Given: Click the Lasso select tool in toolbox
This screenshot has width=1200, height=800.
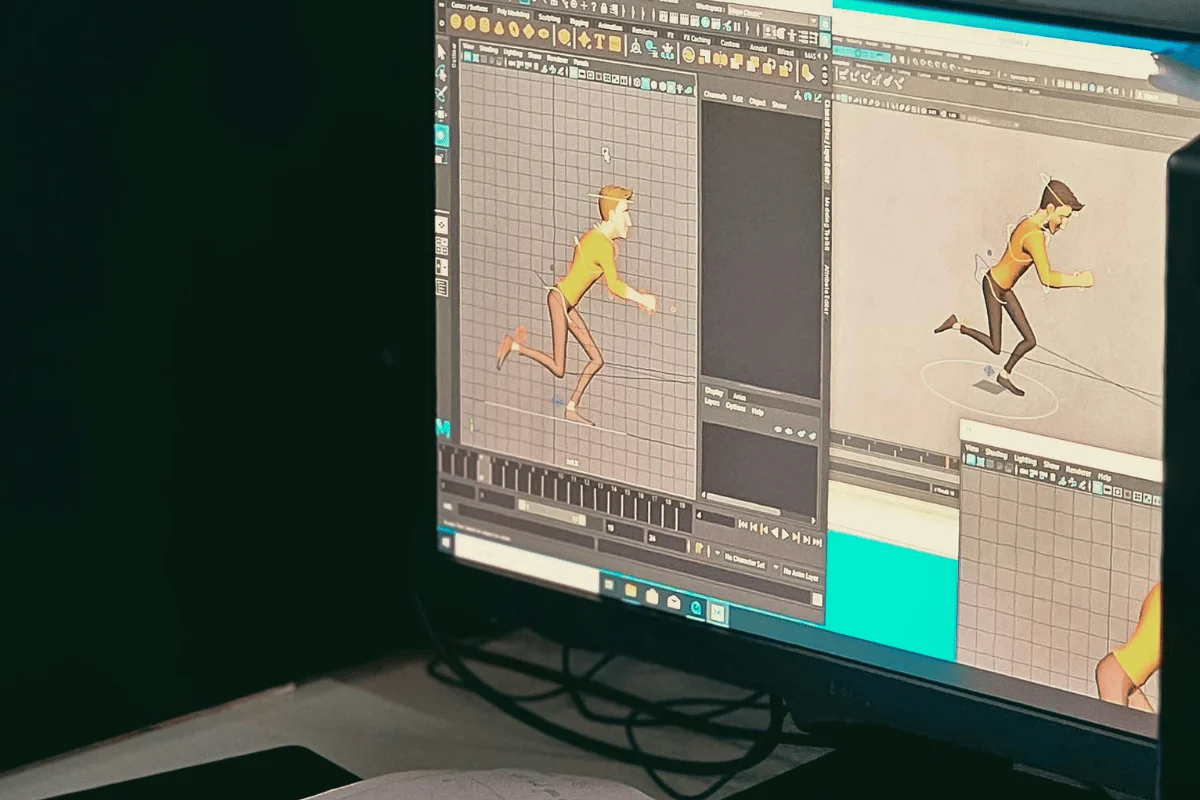Looking at the screenshot, I should [x=442, y=73].
